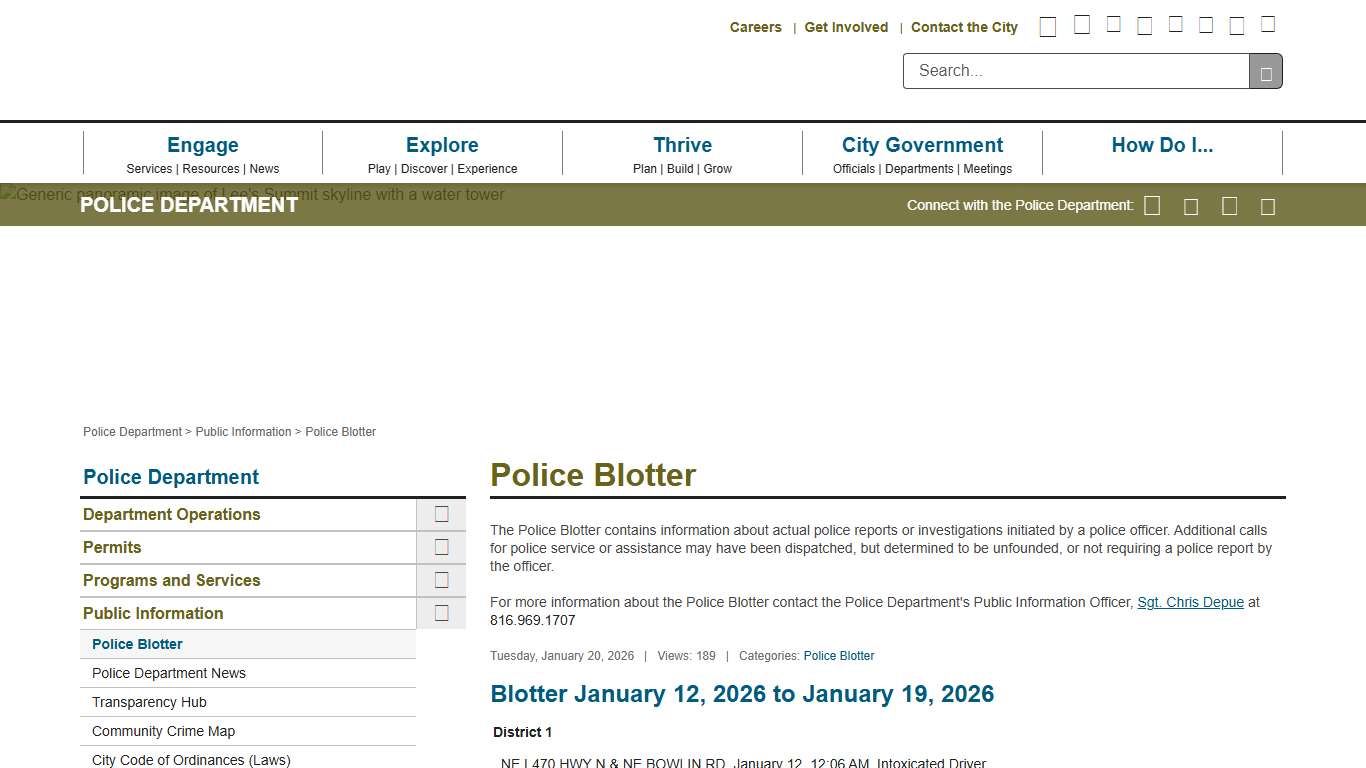
Task: Click inside the Search input field
Action: tap(1075, 71)
